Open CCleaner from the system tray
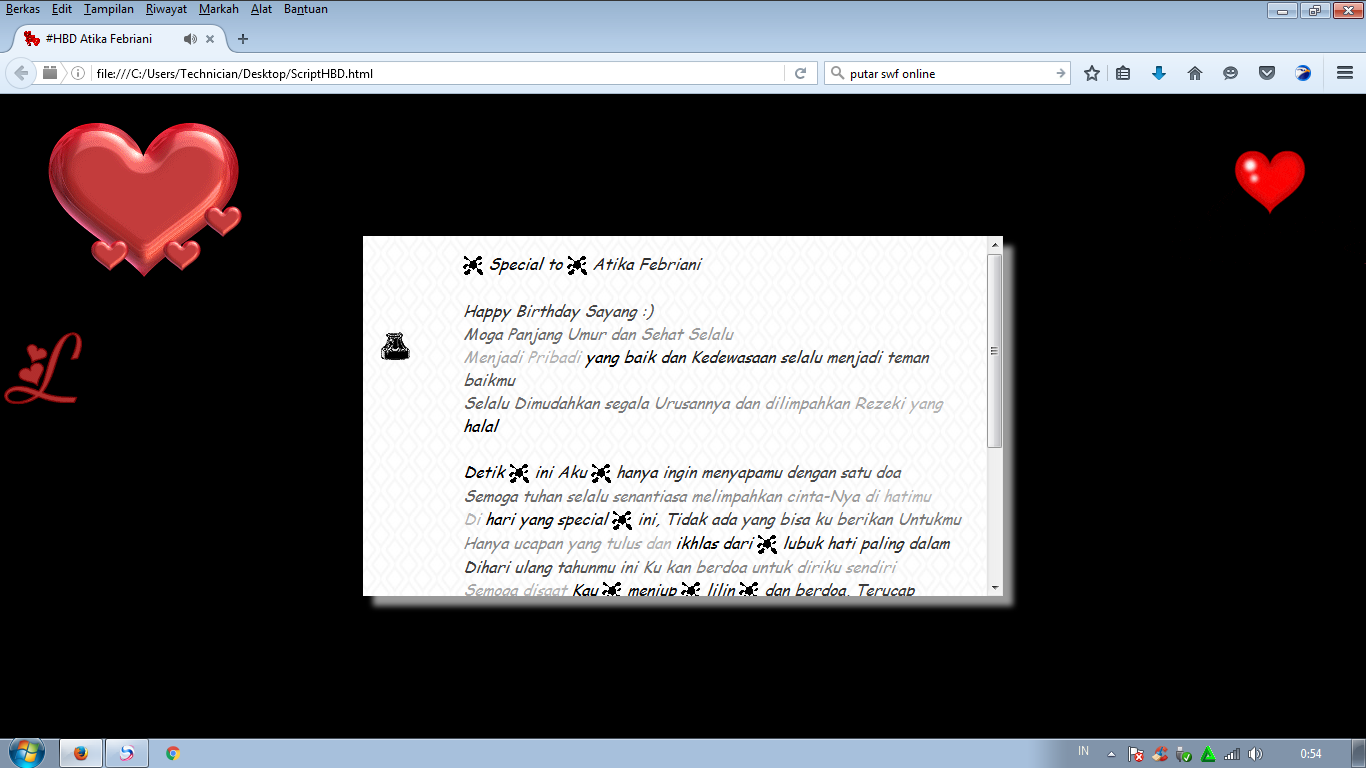Screen dimensions: 1366x768 pos(1160,753)
